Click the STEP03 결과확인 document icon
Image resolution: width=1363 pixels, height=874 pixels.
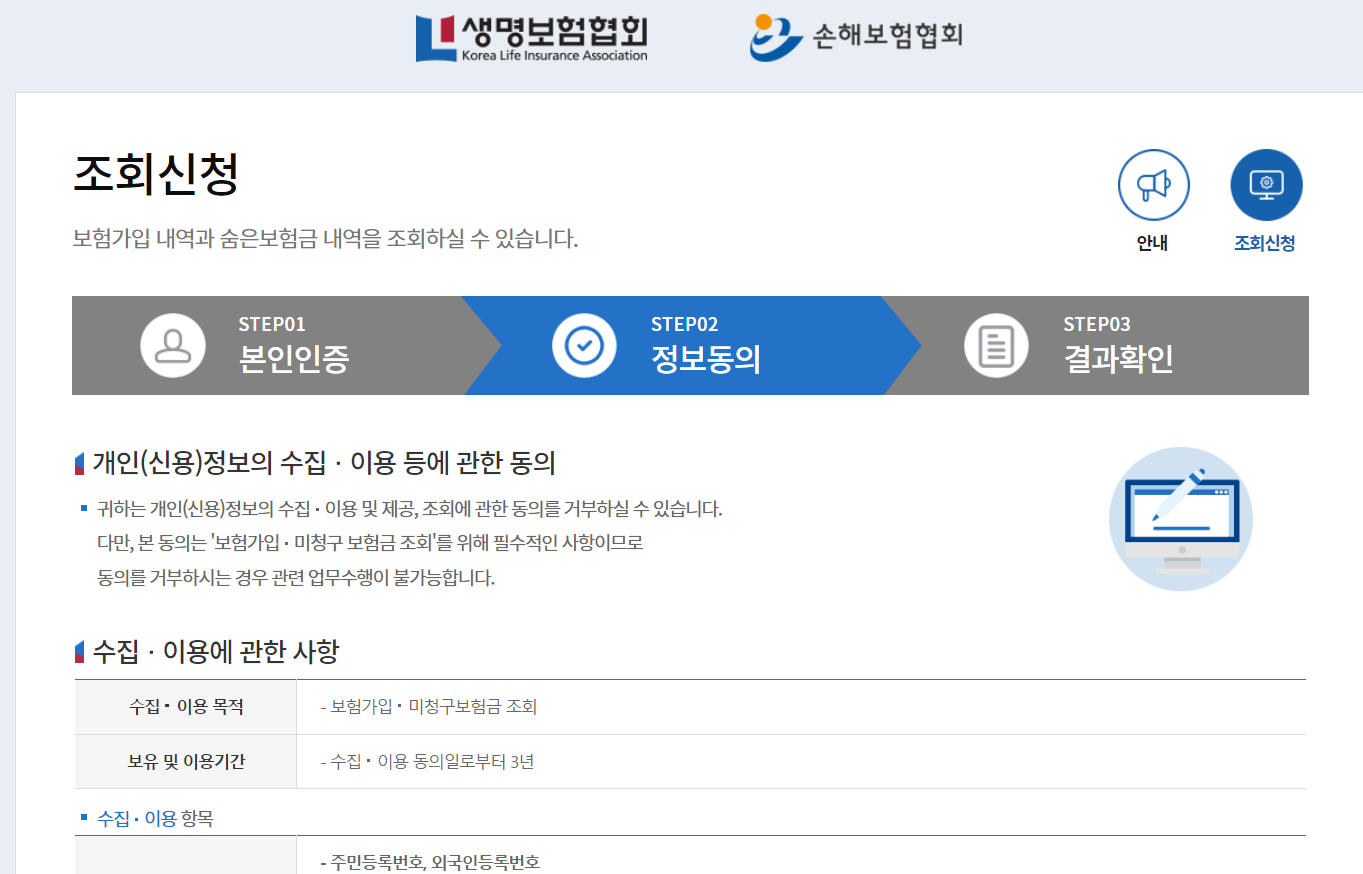tap(995, 345)
